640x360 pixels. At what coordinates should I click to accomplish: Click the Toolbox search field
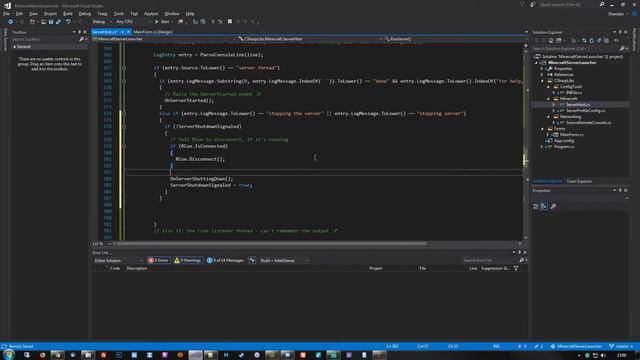click(45, 39)
